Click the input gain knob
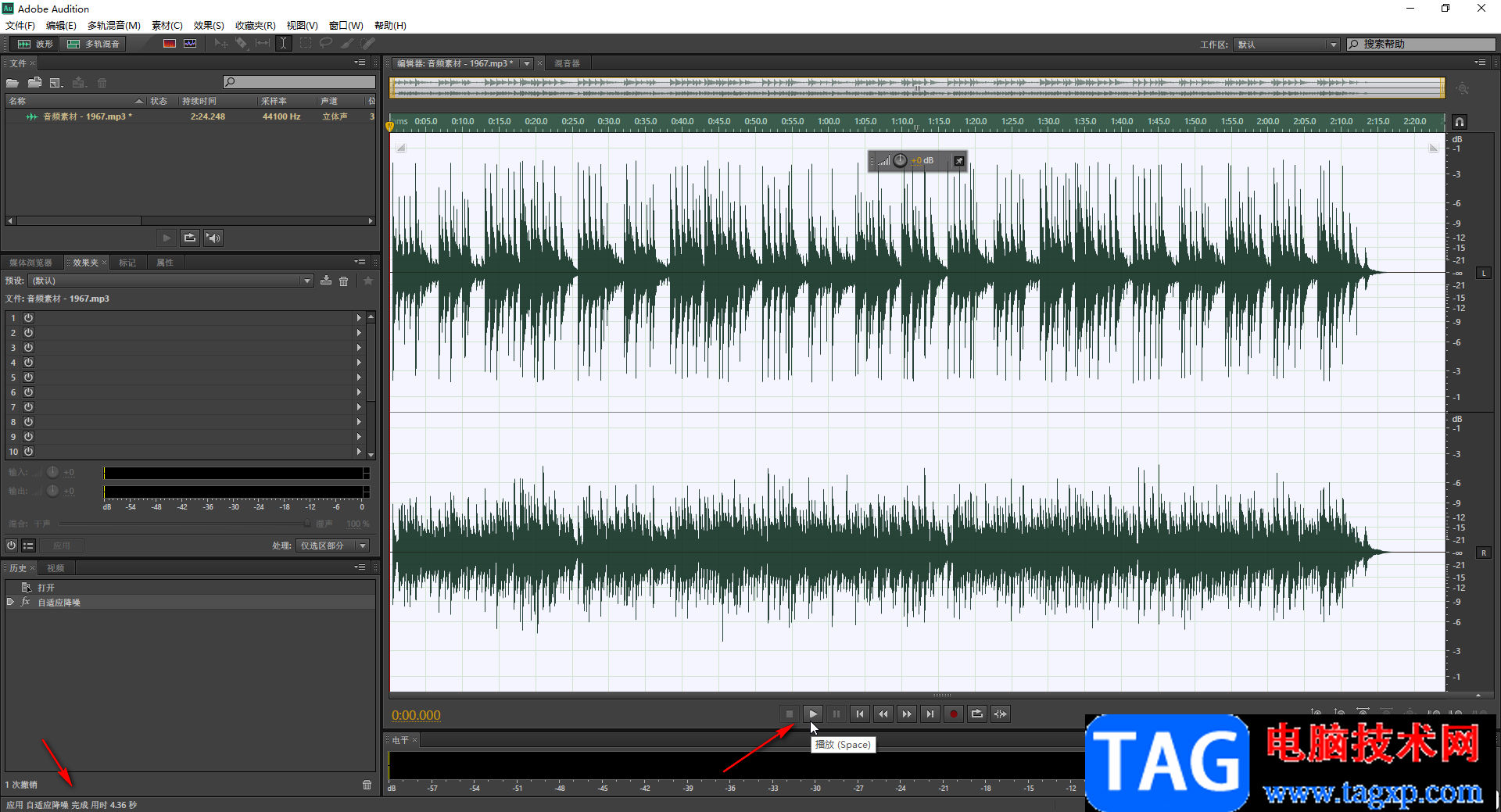 [52, 472]
